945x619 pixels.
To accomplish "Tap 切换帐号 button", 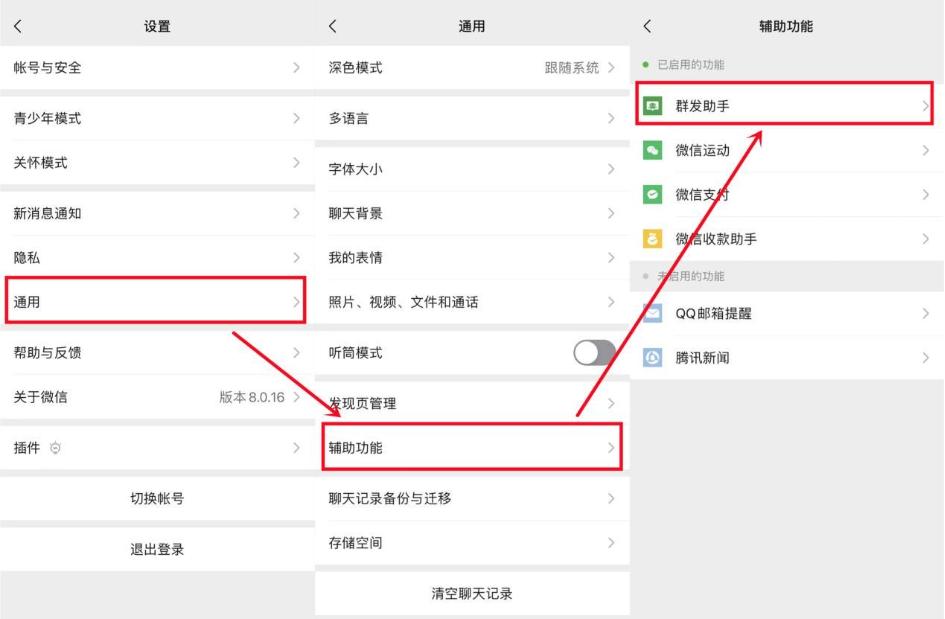I will point(157,498).
